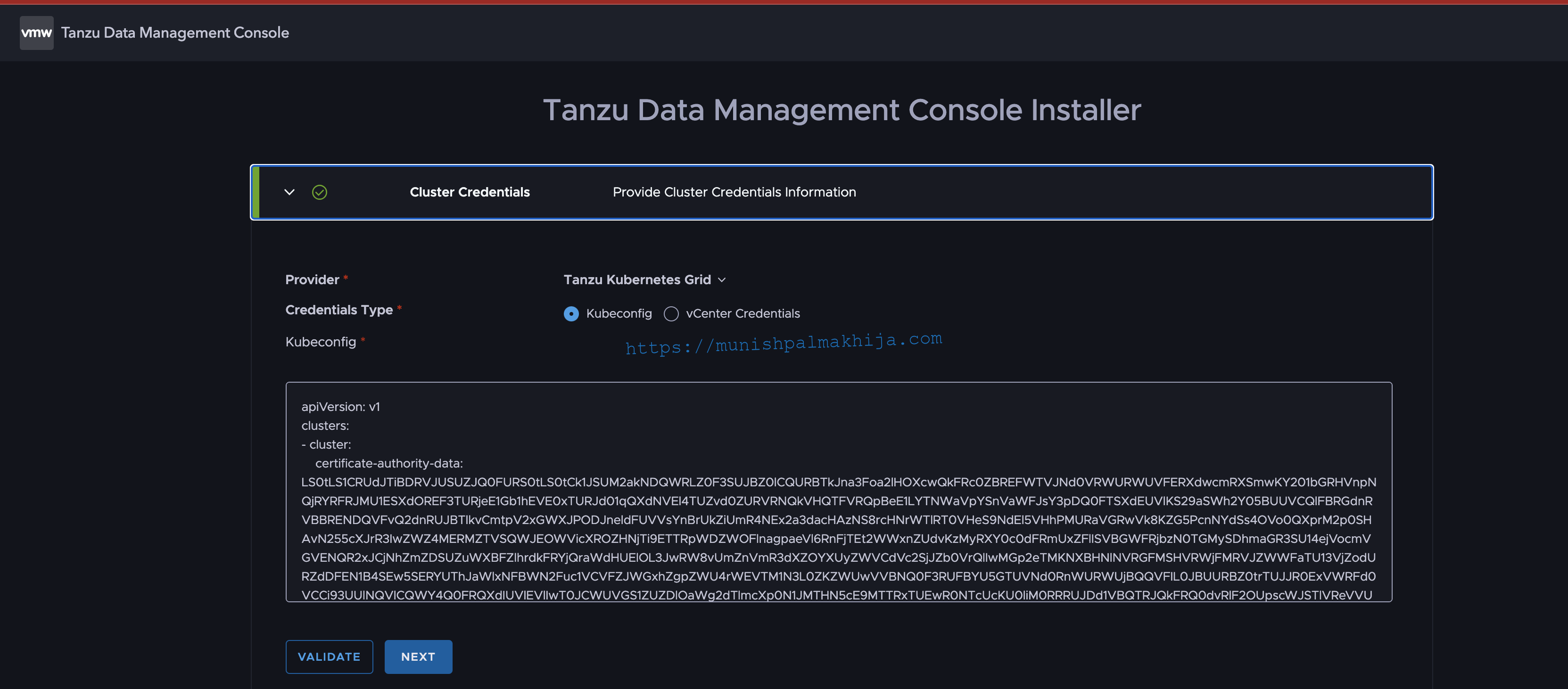The image size is (1568, 689).
Task: Click the green checkmark status icon
Action: point(320,192)
